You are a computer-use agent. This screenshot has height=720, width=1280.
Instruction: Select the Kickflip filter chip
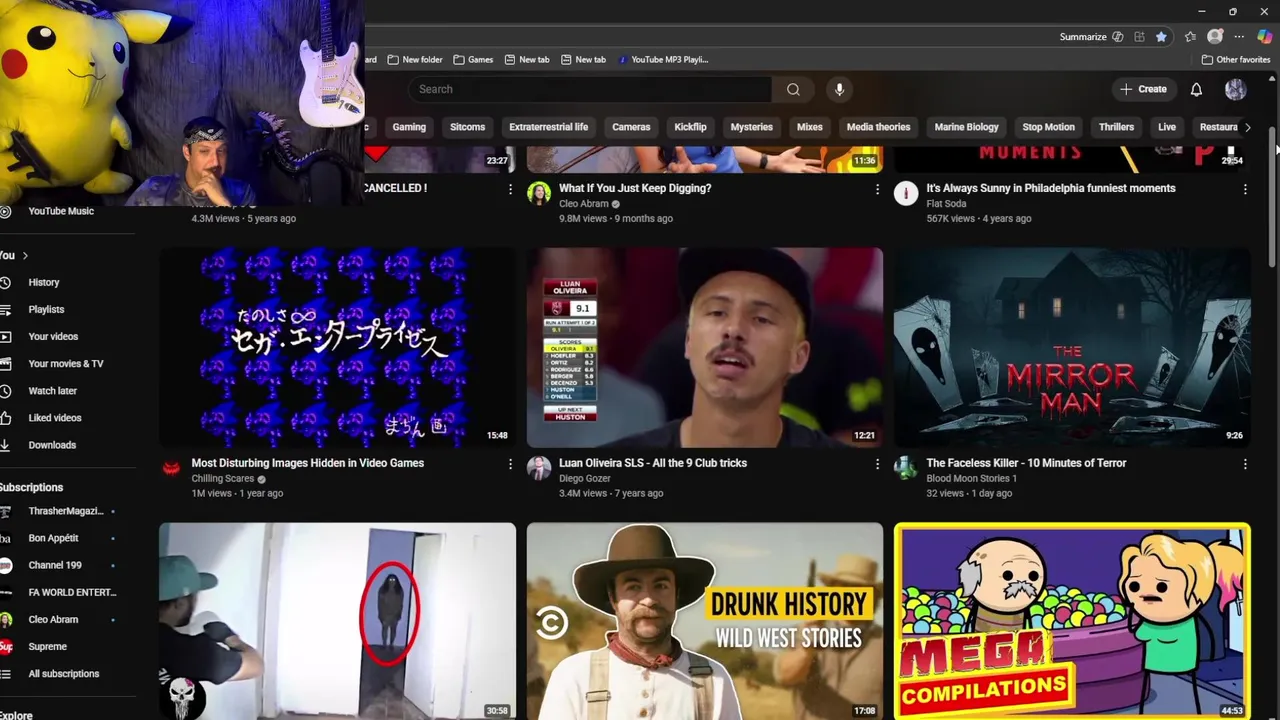click(x=690, y=127)
